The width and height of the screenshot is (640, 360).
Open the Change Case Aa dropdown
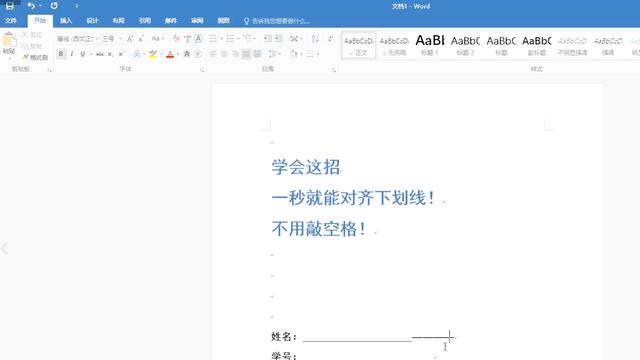[x=158, y=39]
